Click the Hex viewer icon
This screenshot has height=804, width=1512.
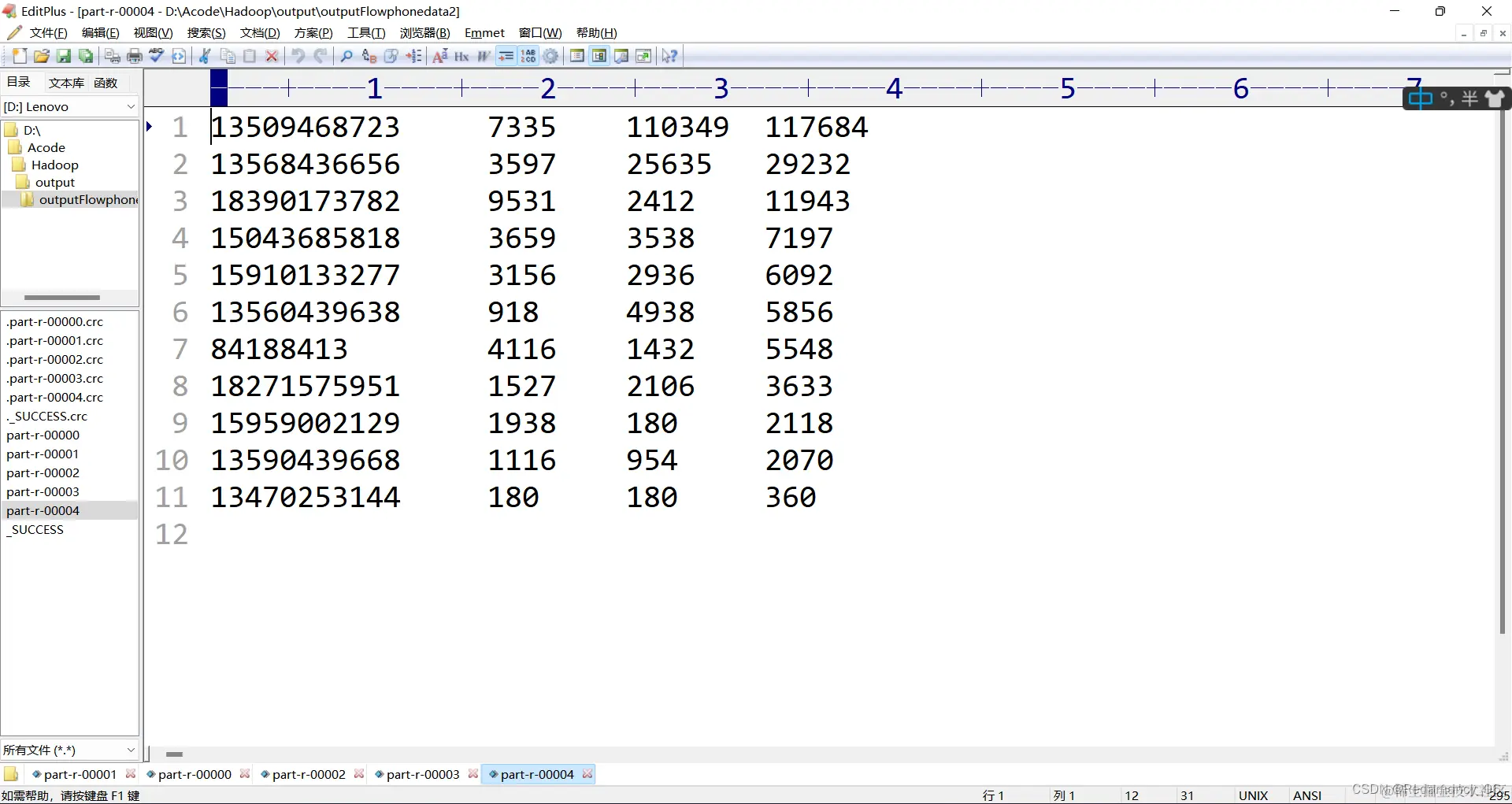click(462, 56)
